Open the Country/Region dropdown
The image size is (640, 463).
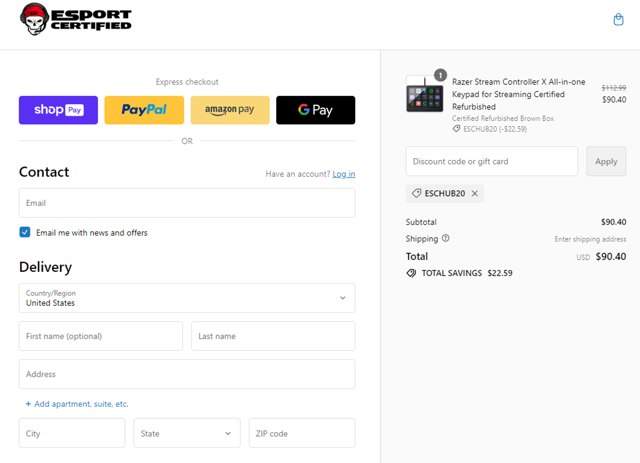point(187,298)
